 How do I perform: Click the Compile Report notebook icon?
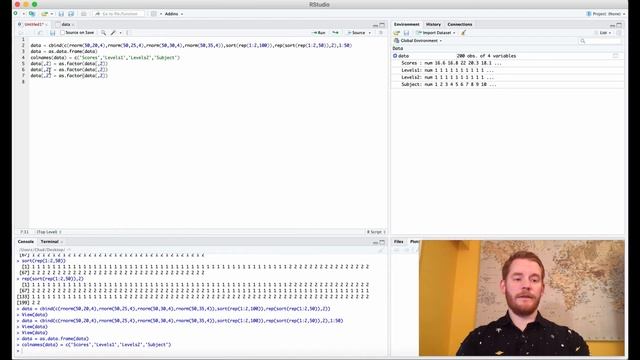coord(128,33)
